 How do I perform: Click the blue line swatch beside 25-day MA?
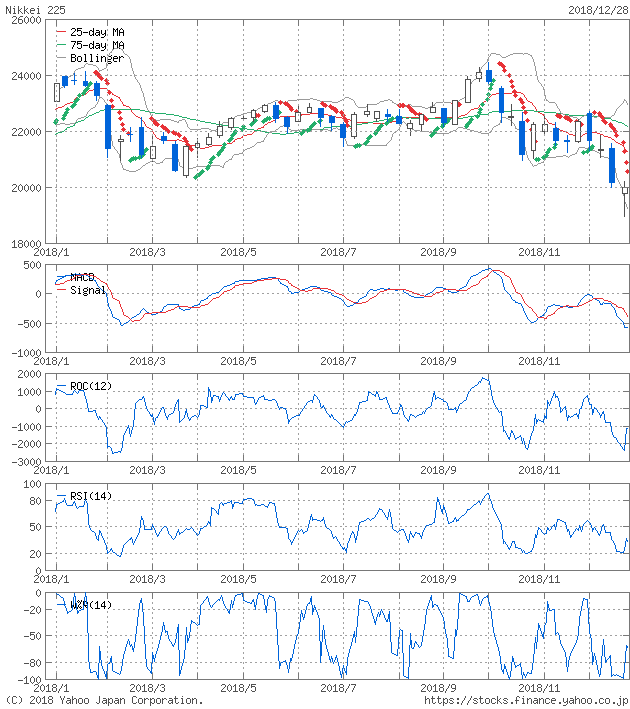[x=62, y=32]
